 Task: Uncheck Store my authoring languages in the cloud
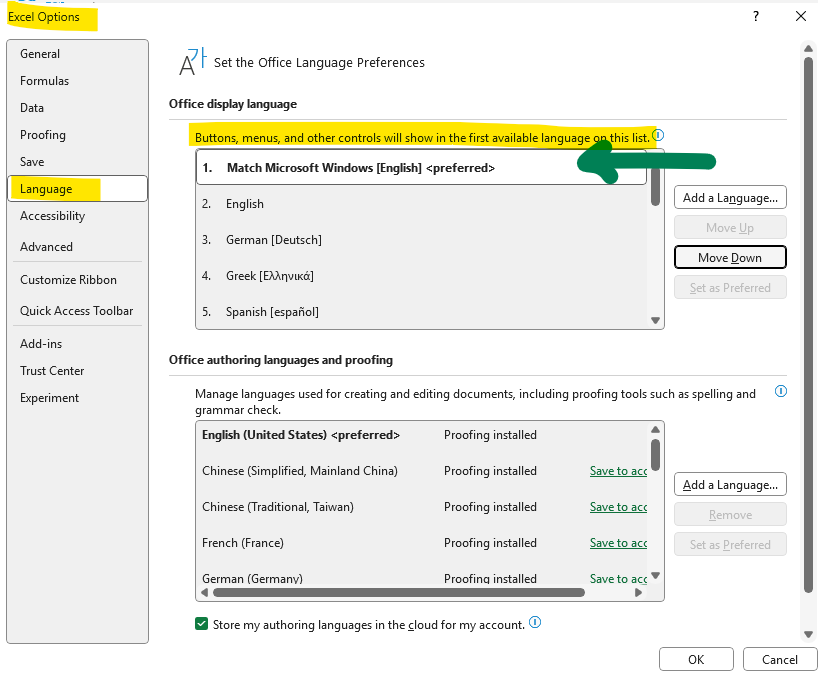pyautogui.click(x=201, y=622)
